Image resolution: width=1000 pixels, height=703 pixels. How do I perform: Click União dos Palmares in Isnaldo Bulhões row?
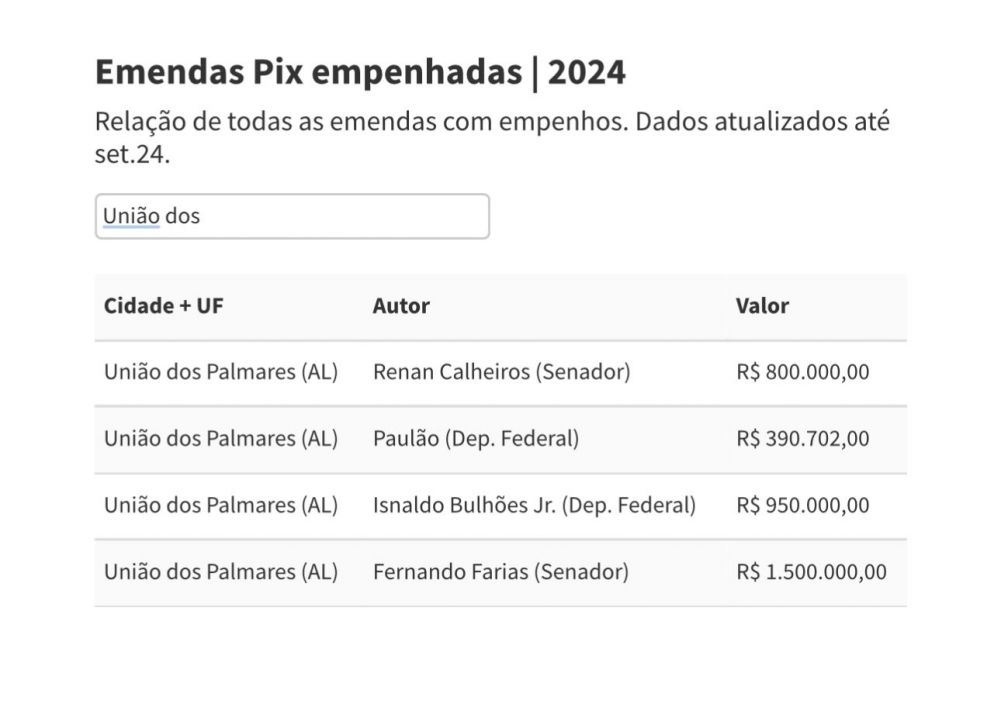221,505
